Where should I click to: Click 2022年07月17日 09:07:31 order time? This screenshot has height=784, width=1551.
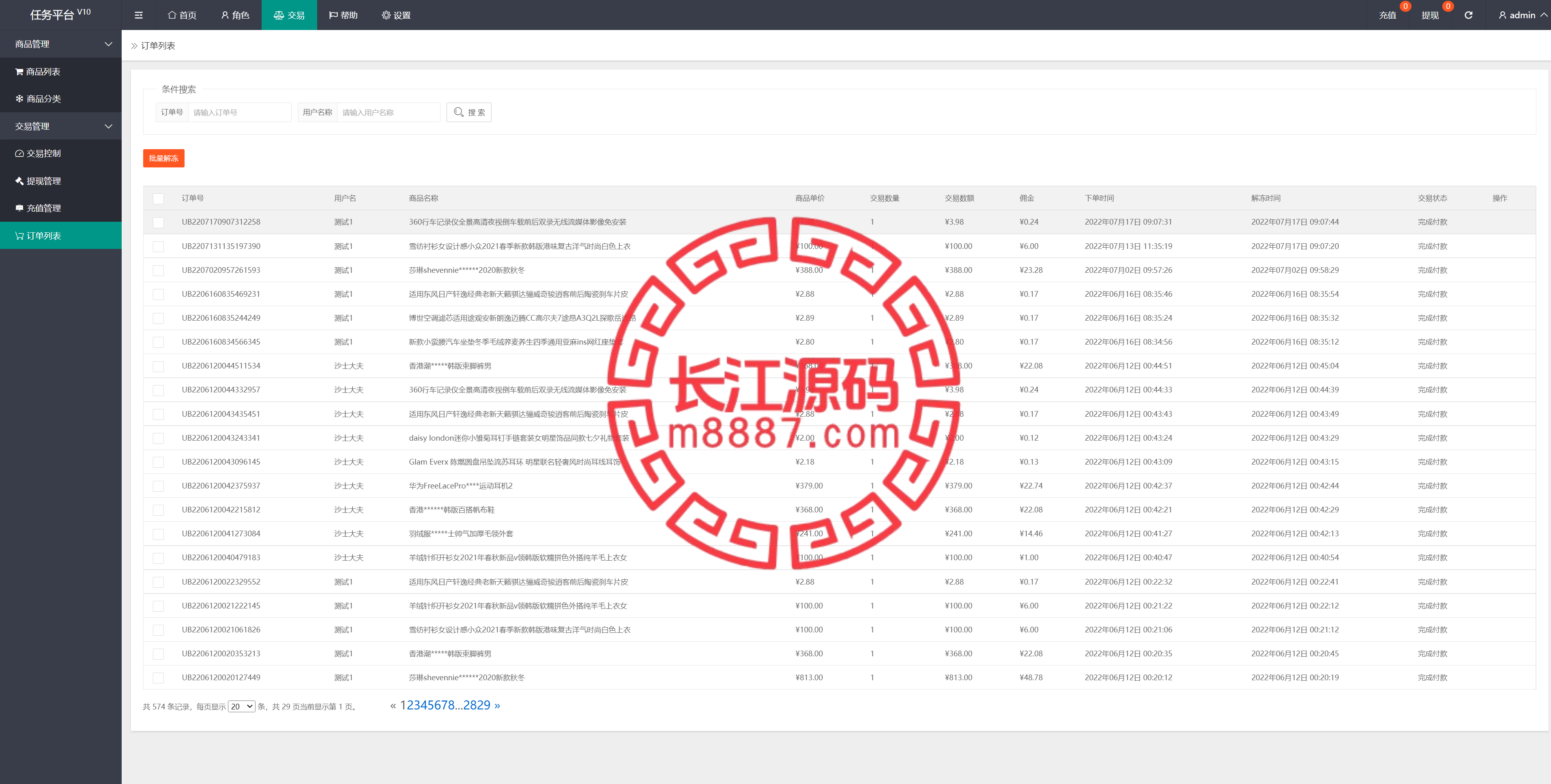pos(1128,222)
